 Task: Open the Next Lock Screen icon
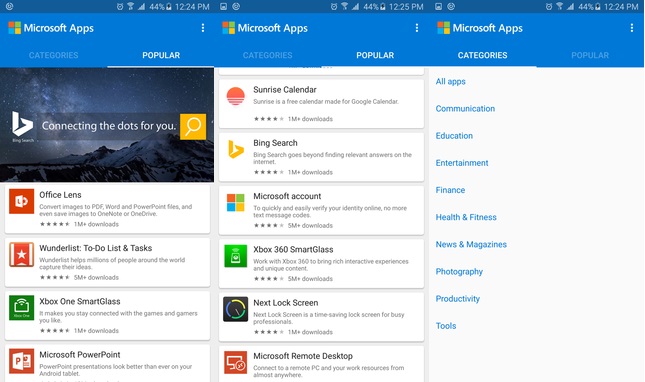point(236,309)
